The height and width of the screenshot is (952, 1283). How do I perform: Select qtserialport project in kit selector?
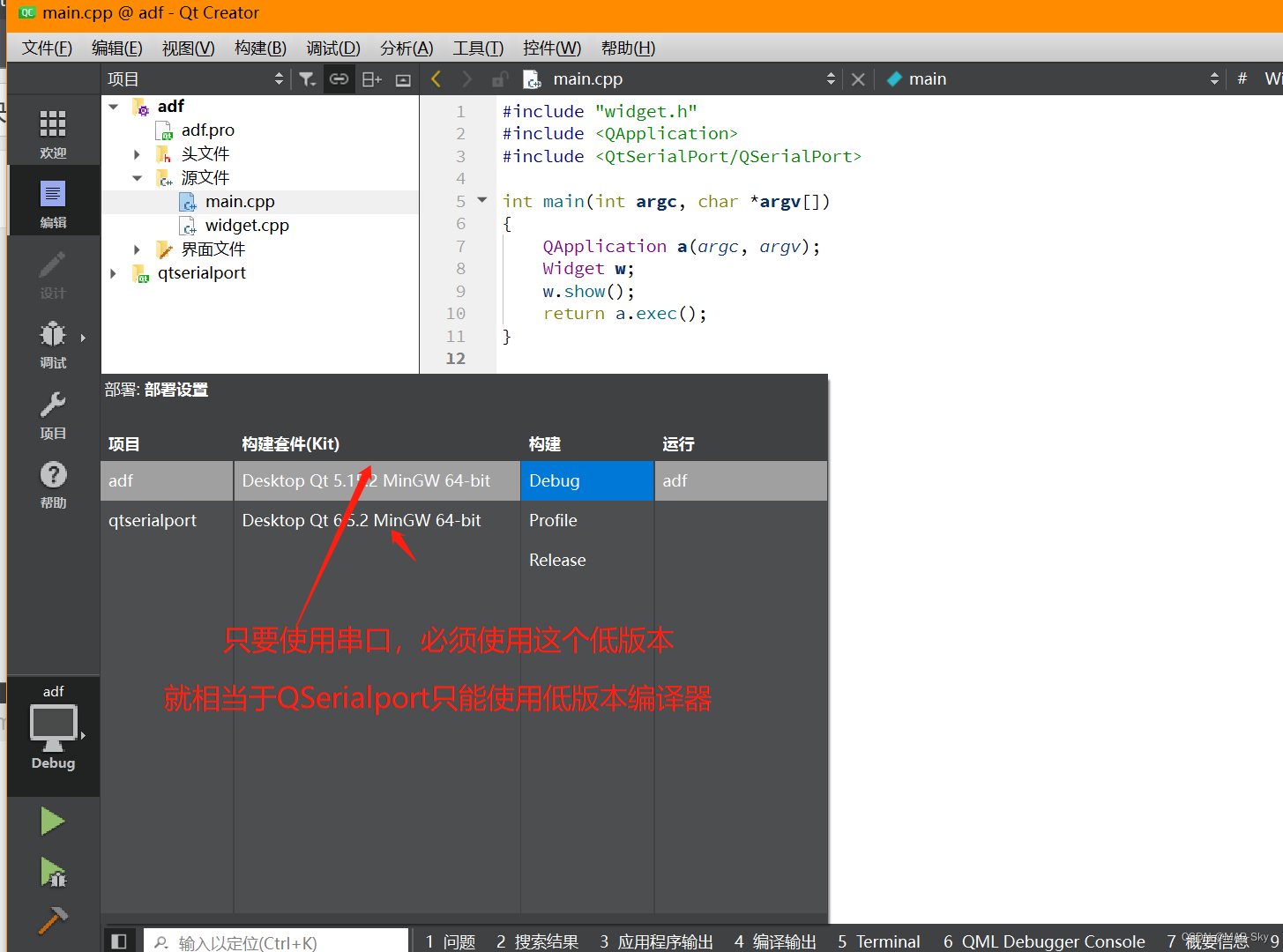[167, 520]
